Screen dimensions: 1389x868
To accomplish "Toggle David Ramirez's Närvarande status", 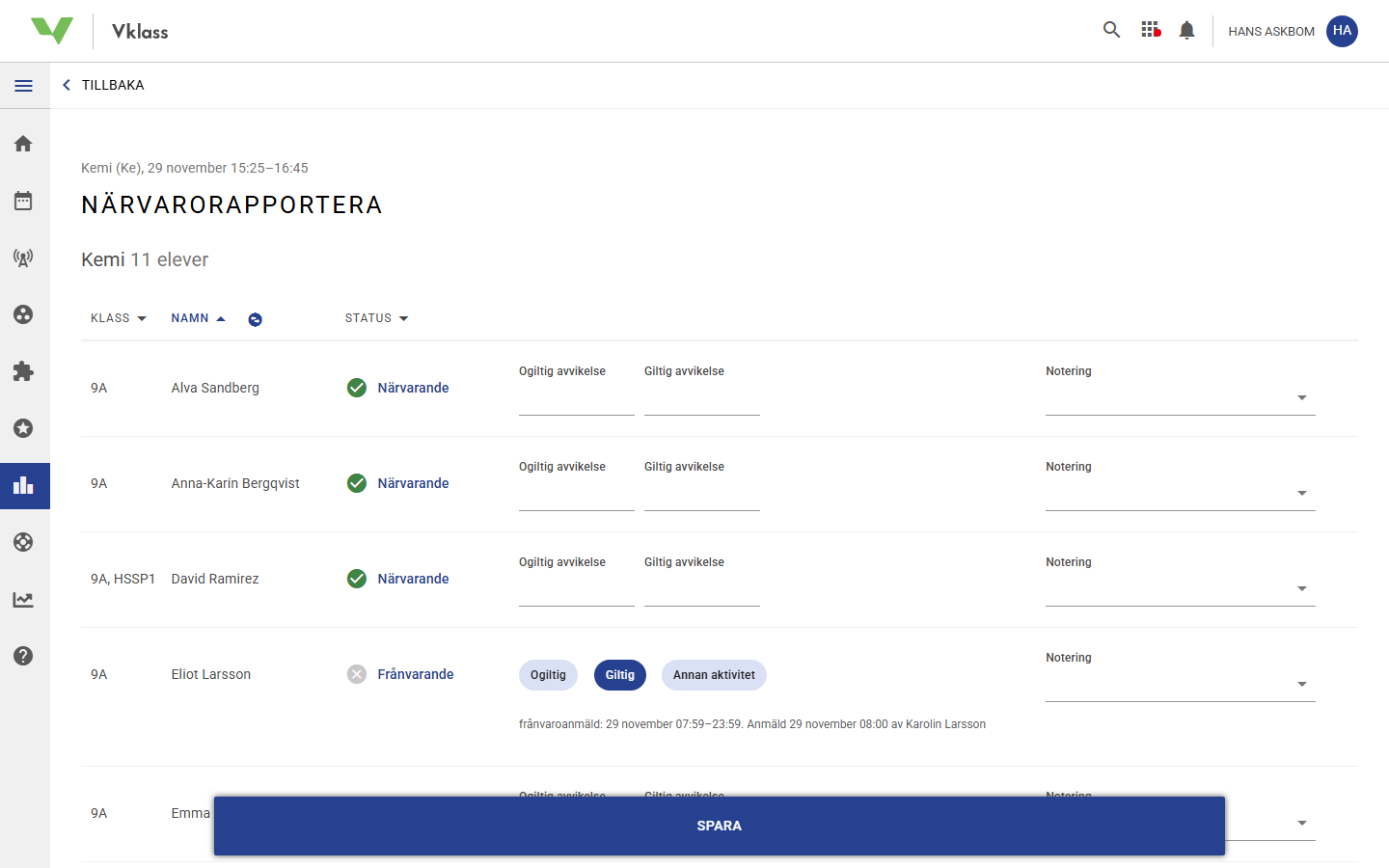I will pos(397,579).
